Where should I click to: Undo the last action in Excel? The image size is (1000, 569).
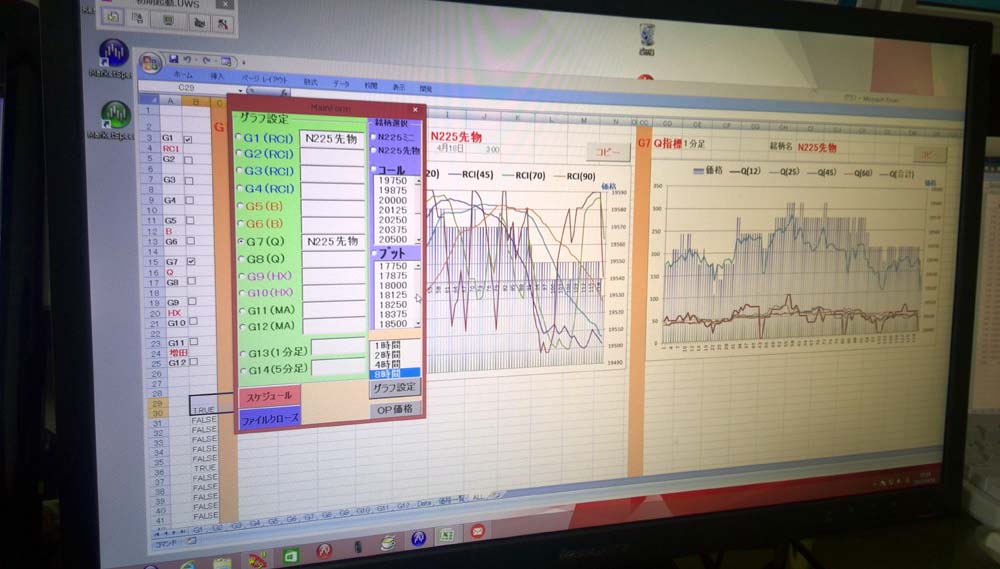coord(188,59)
